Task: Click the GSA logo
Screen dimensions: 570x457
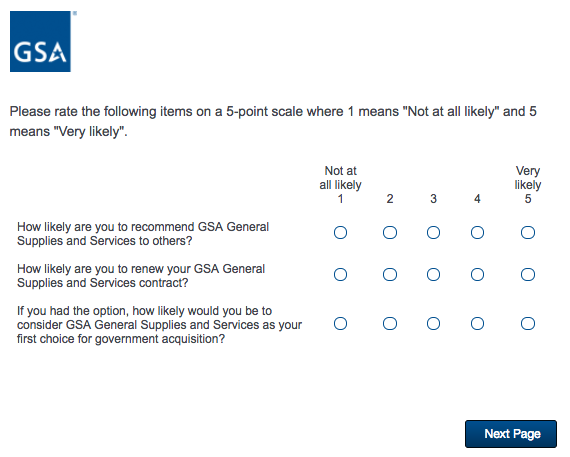Action: (x=40, y=41)
